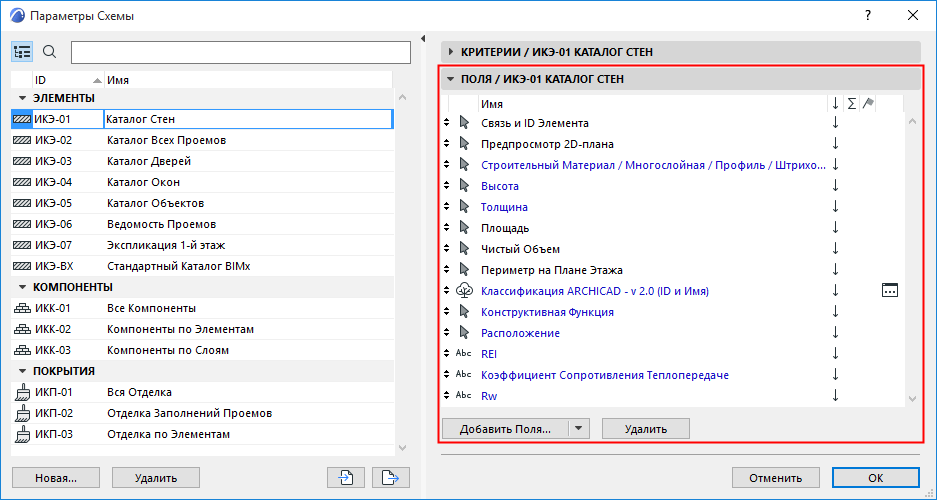Expand КРИТЕРИИ / ИКЭ-01 КАТАЛОГ СТЕН panel
Image resolution: width=937 pixels, height=500 pixels.
451,52
